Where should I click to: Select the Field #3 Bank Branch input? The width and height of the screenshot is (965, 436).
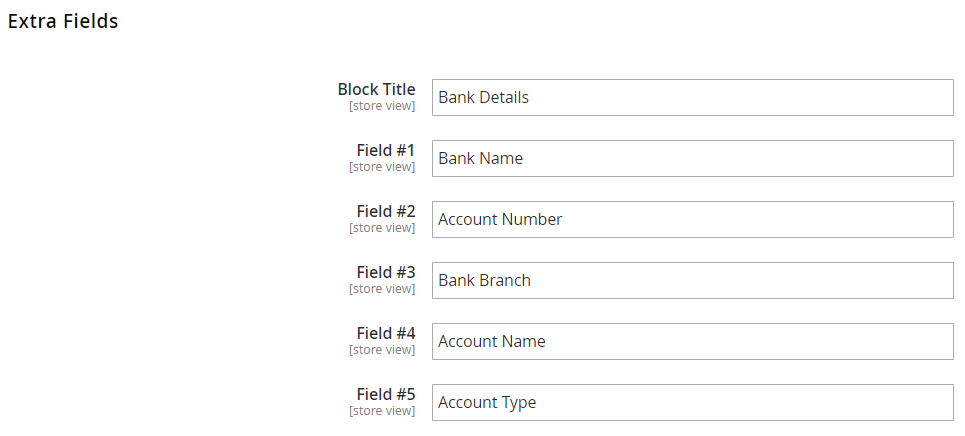click(692, 281)
